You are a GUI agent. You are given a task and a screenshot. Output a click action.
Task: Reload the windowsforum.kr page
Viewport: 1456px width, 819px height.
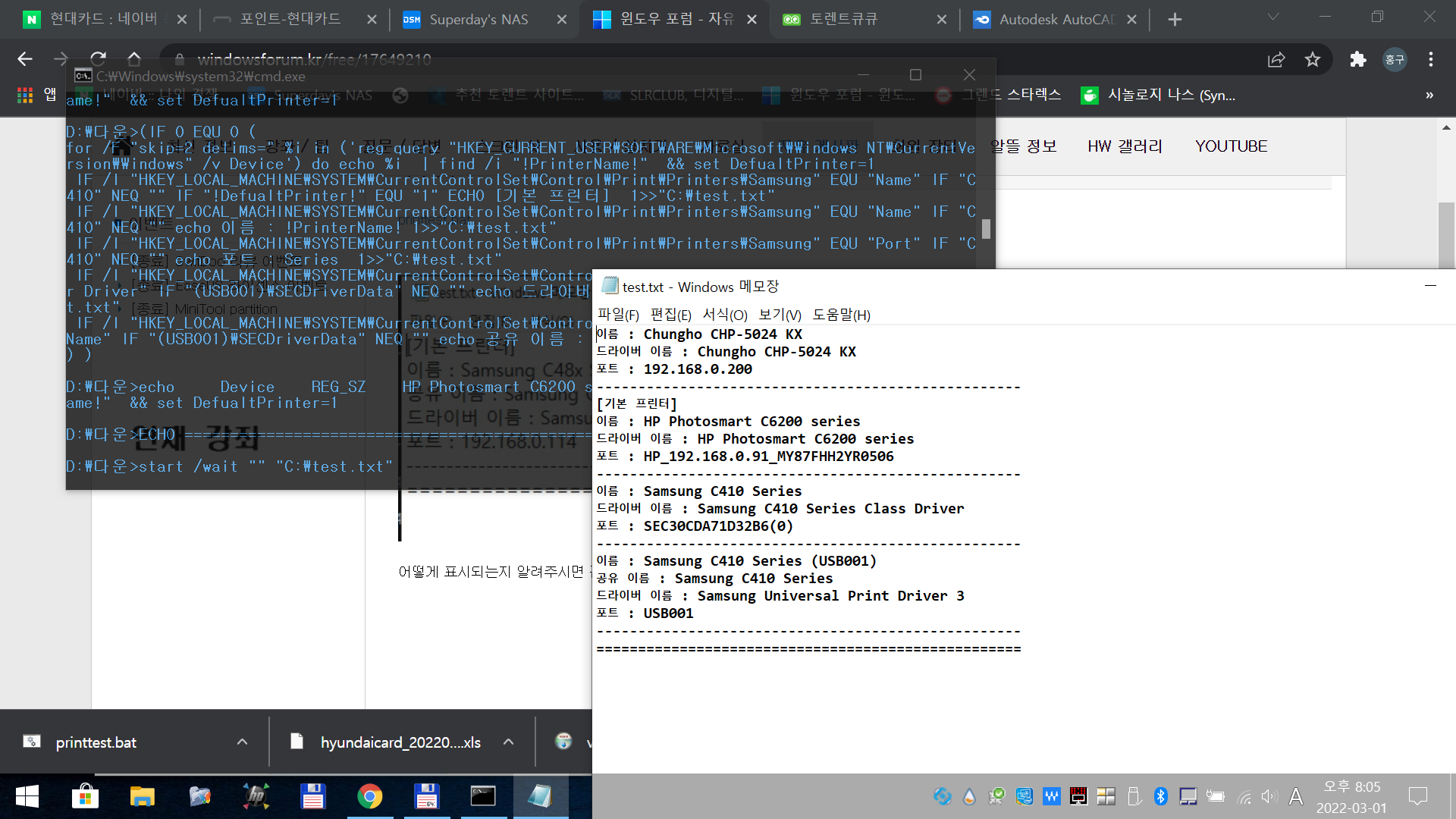tap(98, 59)
